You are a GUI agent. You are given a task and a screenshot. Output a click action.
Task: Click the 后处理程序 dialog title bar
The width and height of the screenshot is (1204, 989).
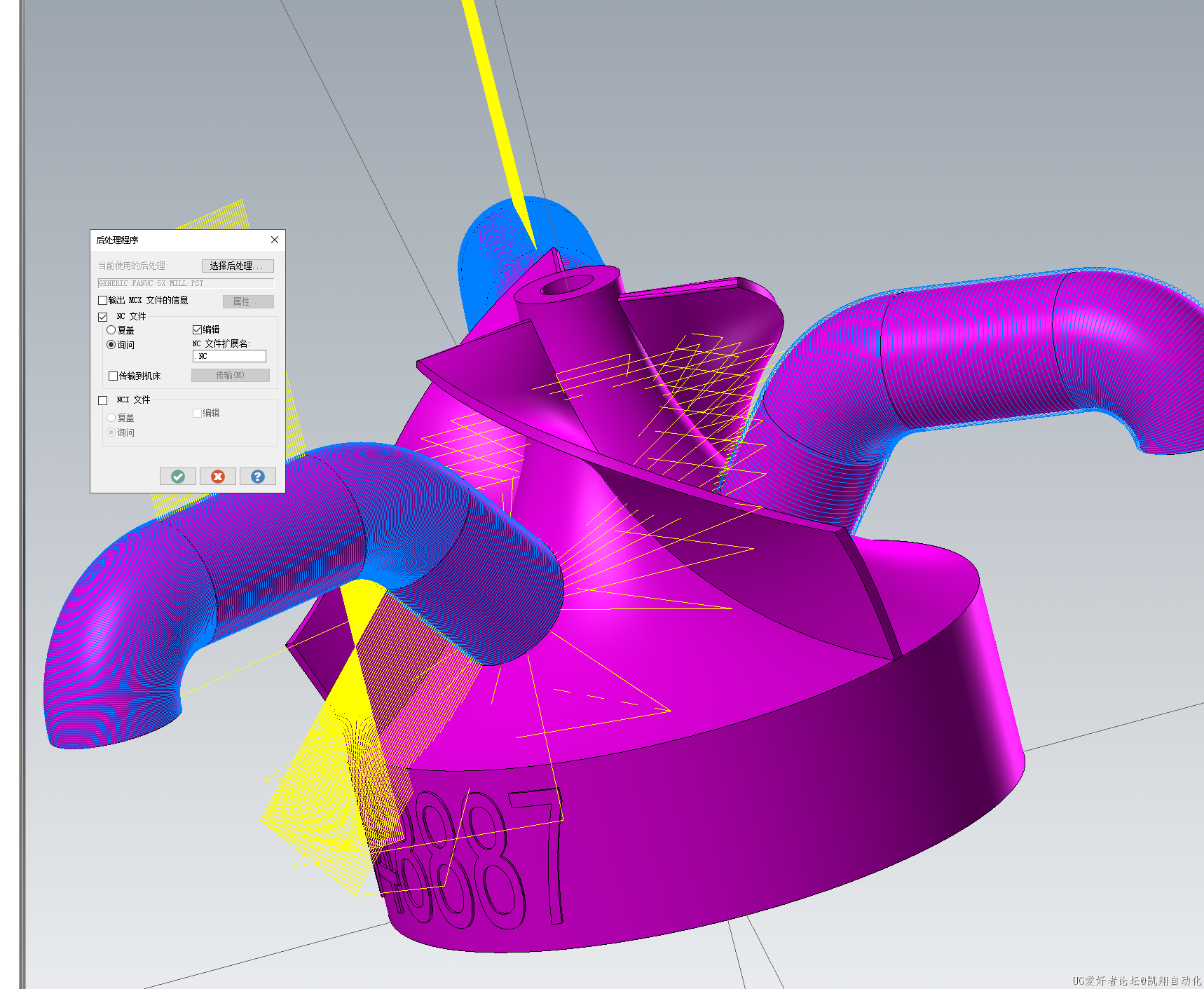pyautogui.click(x=175, y=240)
